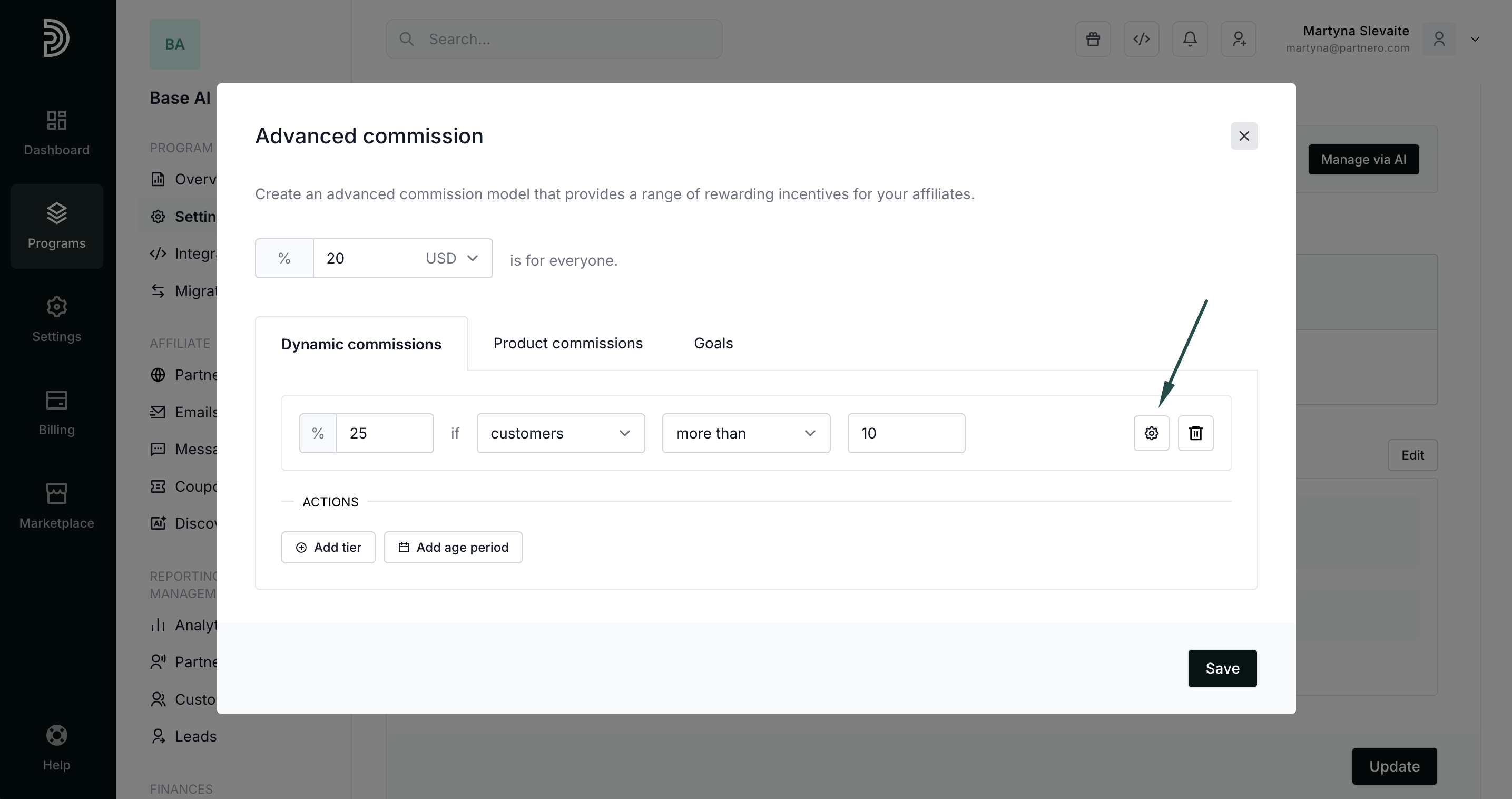This screenshot has height=799, width=1512.
Task: Open Help in the sidebar
Action: tap(56, 747)
